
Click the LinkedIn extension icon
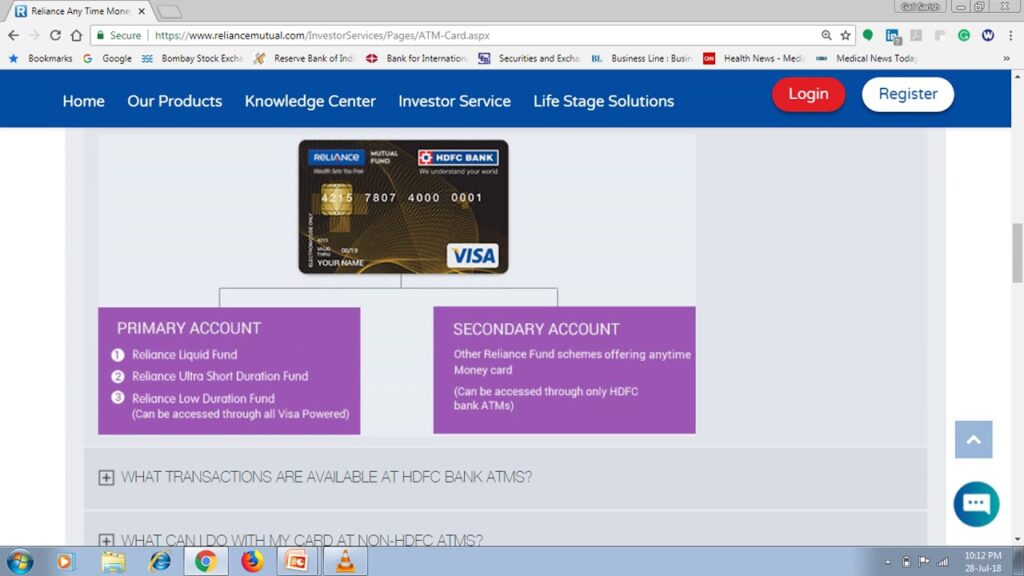click(892, 36)
